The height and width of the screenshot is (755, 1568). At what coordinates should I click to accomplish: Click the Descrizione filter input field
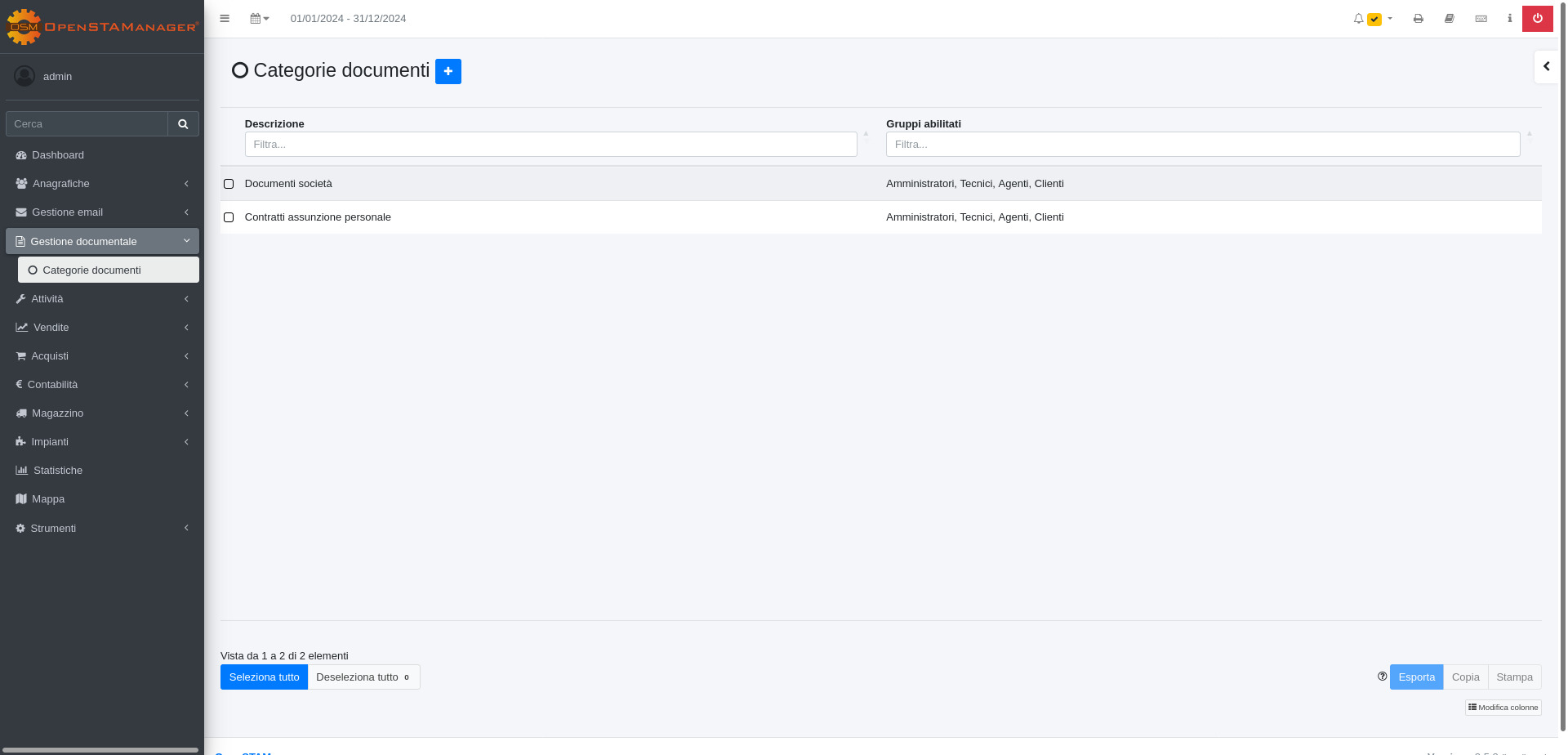pos(550,145)
